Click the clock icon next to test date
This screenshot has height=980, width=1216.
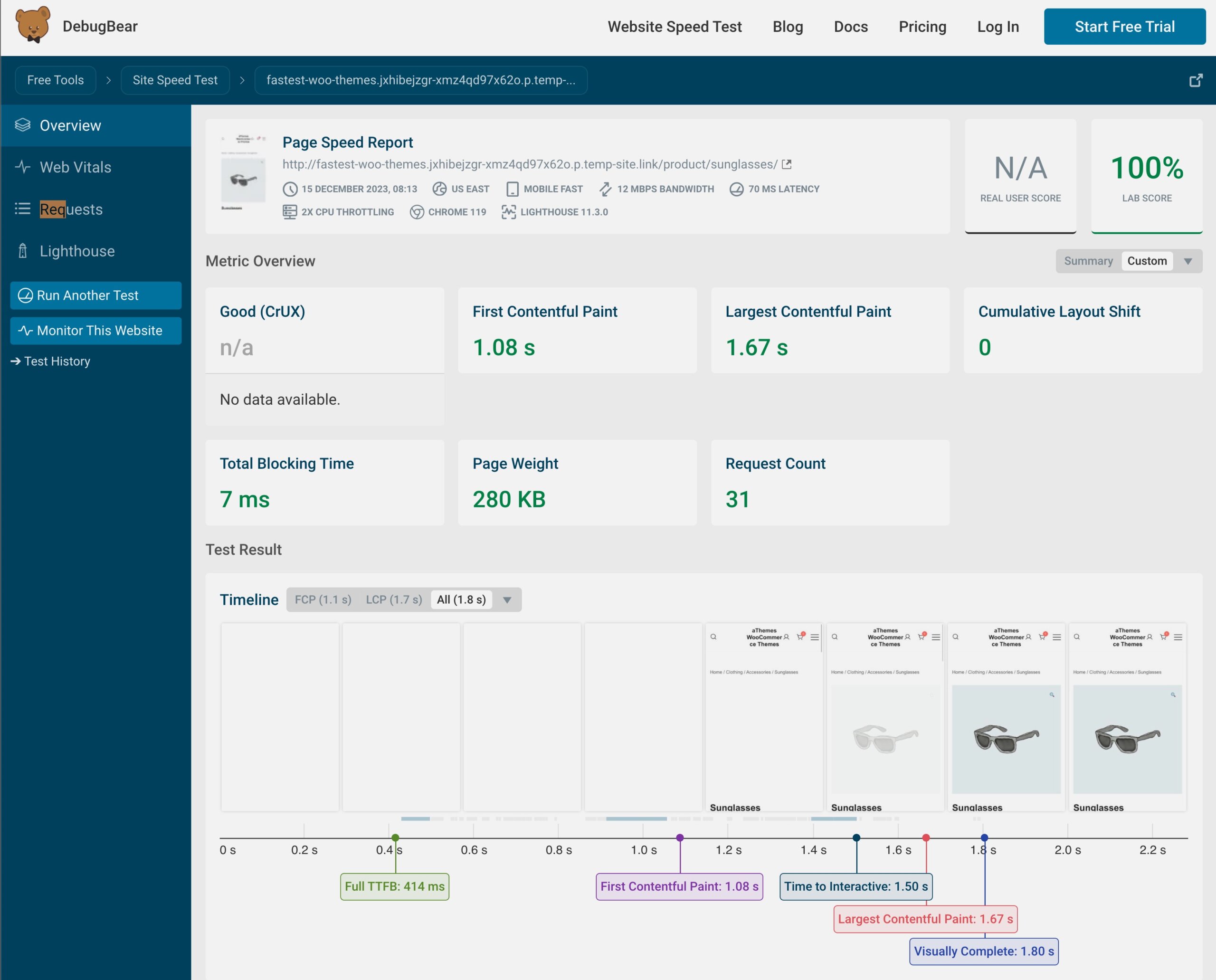[x=290, y=189]
